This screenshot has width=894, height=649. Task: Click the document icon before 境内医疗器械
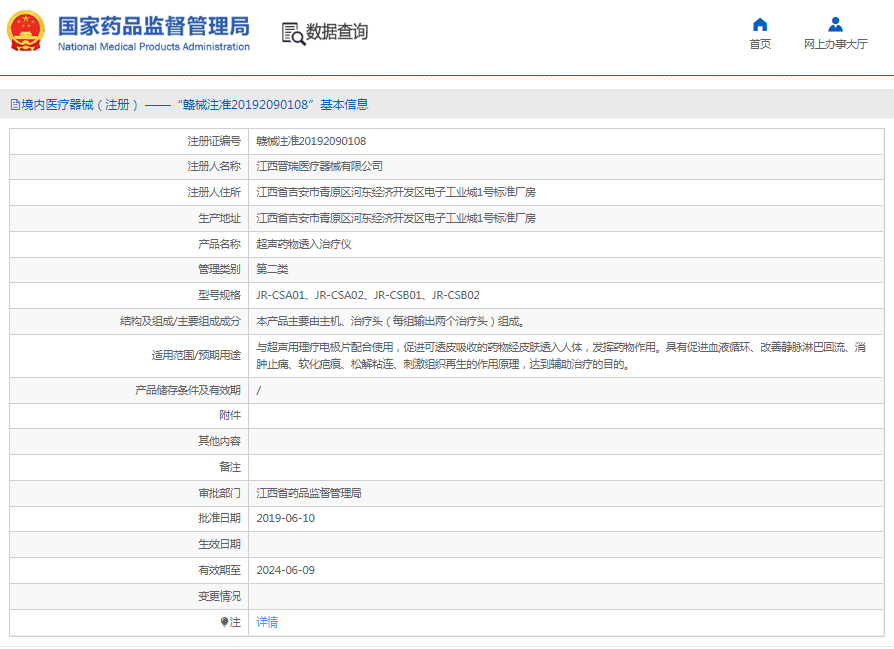pos(15,105)
